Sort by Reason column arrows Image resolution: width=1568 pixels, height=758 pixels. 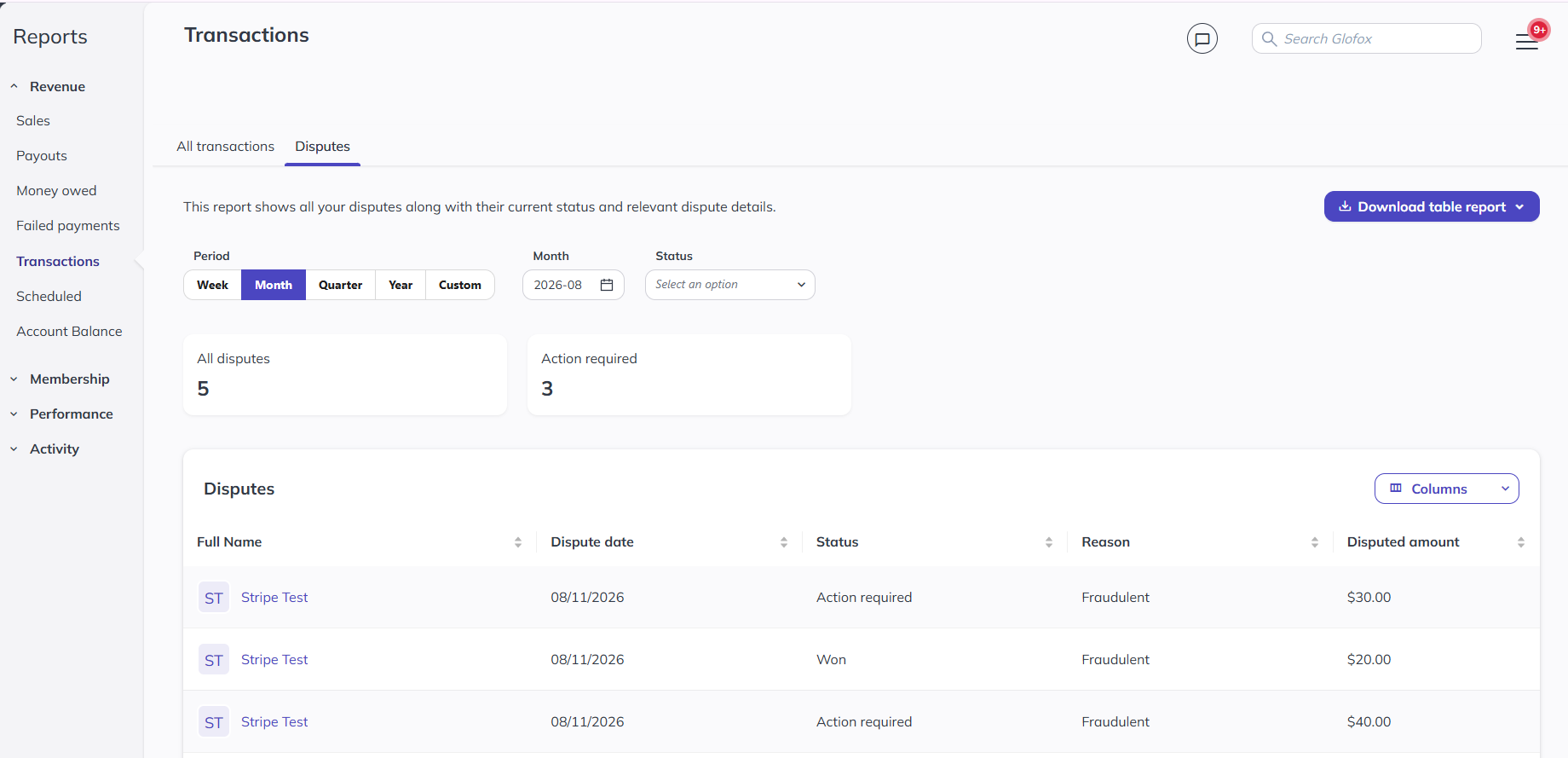(x=1315, y=542)
